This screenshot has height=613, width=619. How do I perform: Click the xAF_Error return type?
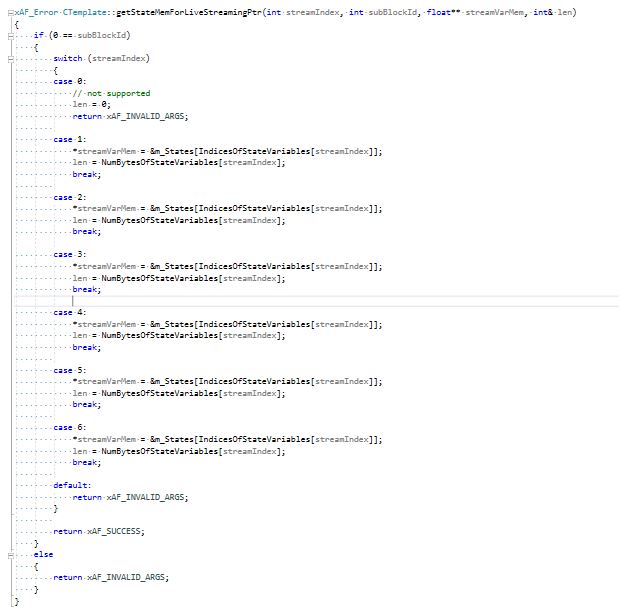click(x=36, y=13)
